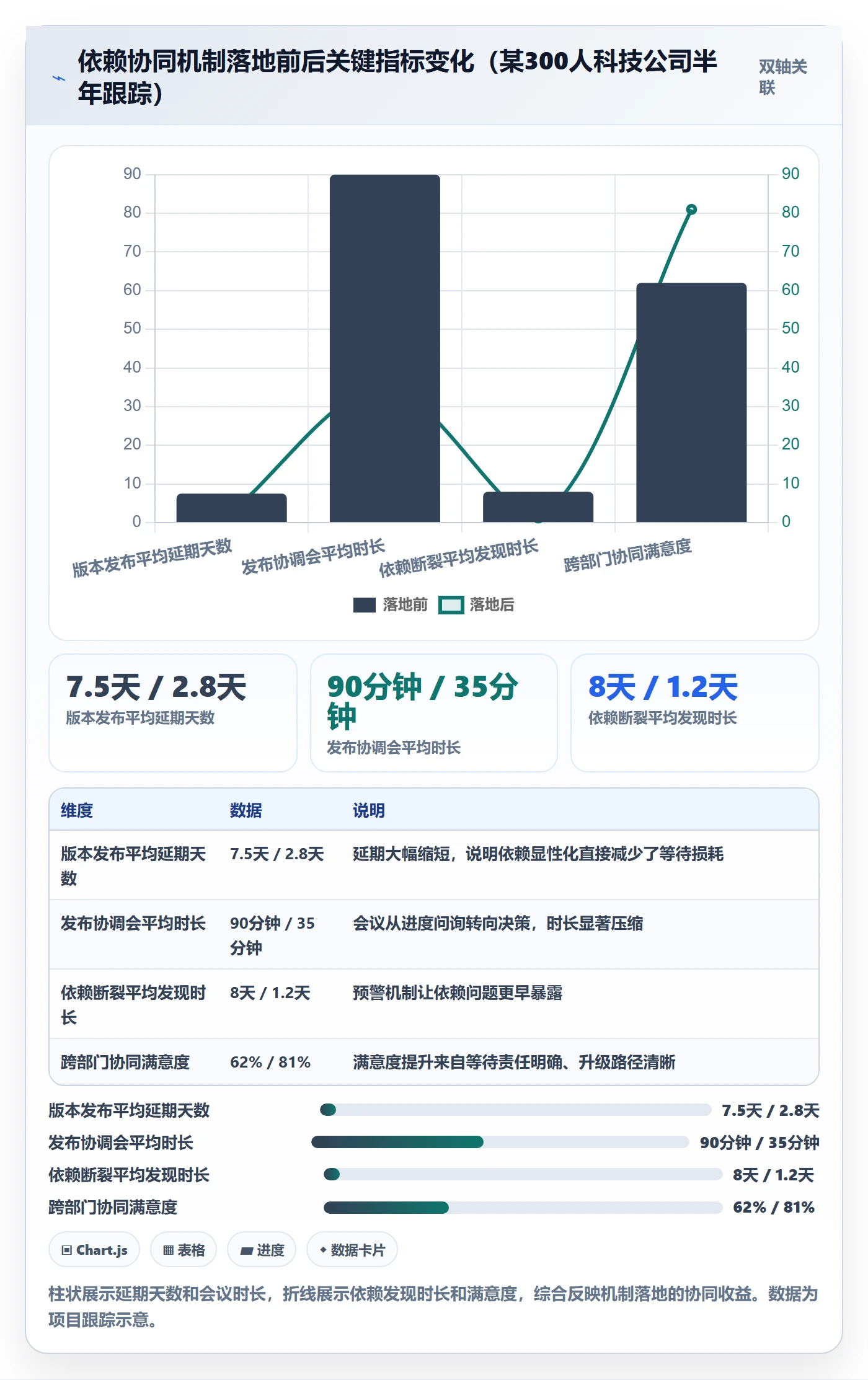Click table cell 满意度提升来自等待责任明确
Image resolution: width=868 pixels, height=1380 pixels.
(514, 1062)
